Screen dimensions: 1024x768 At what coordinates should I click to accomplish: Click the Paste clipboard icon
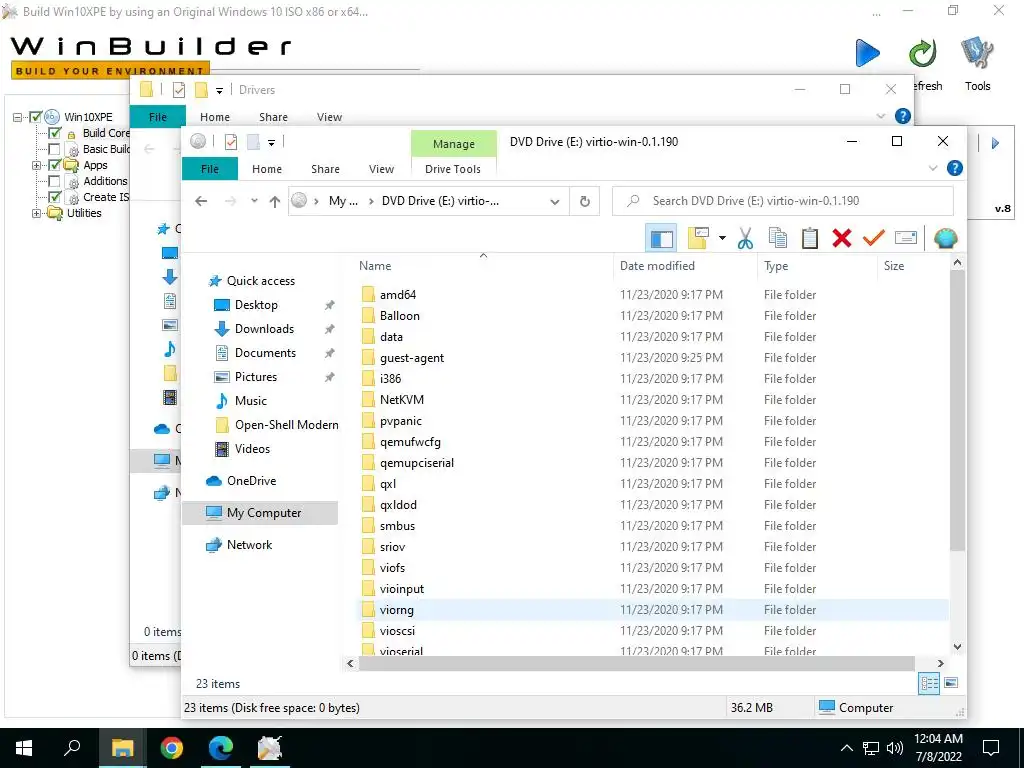809,238
